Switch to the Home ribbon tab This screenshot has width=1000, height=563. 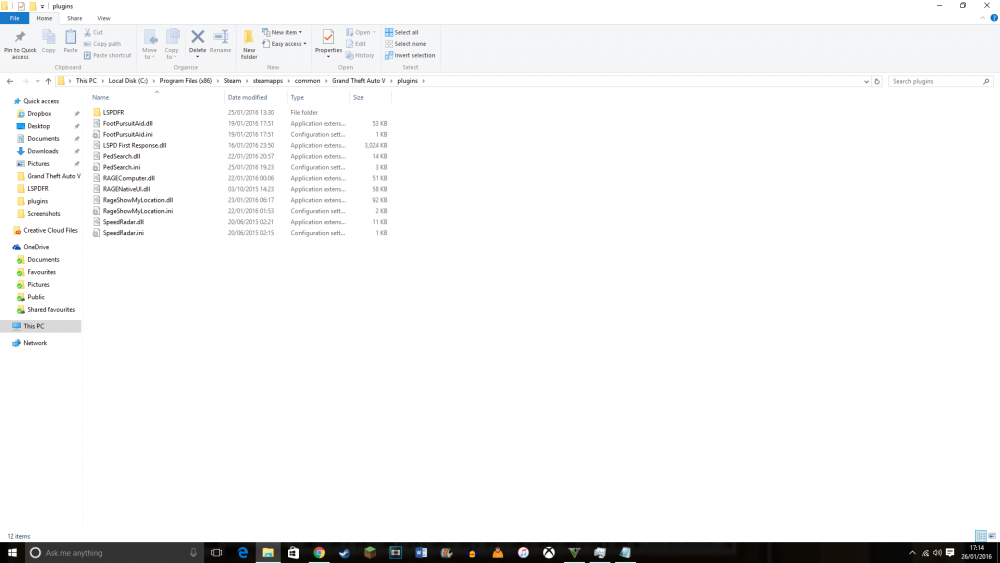44,18
